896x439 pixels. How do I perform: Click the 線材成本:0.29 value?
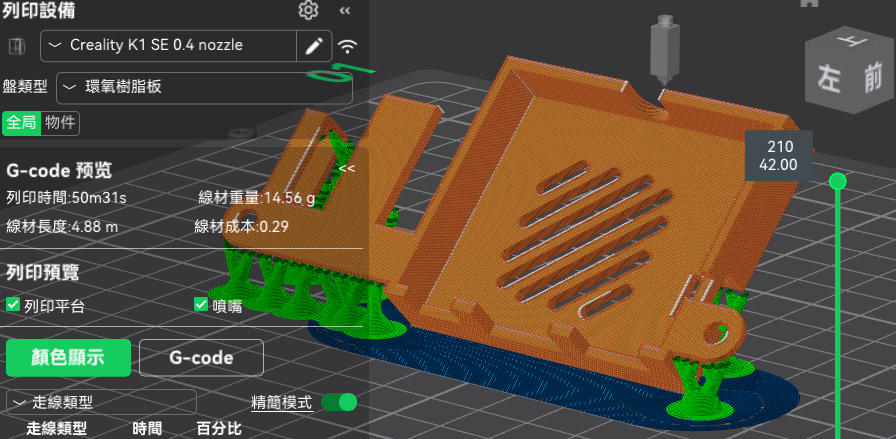241,227
